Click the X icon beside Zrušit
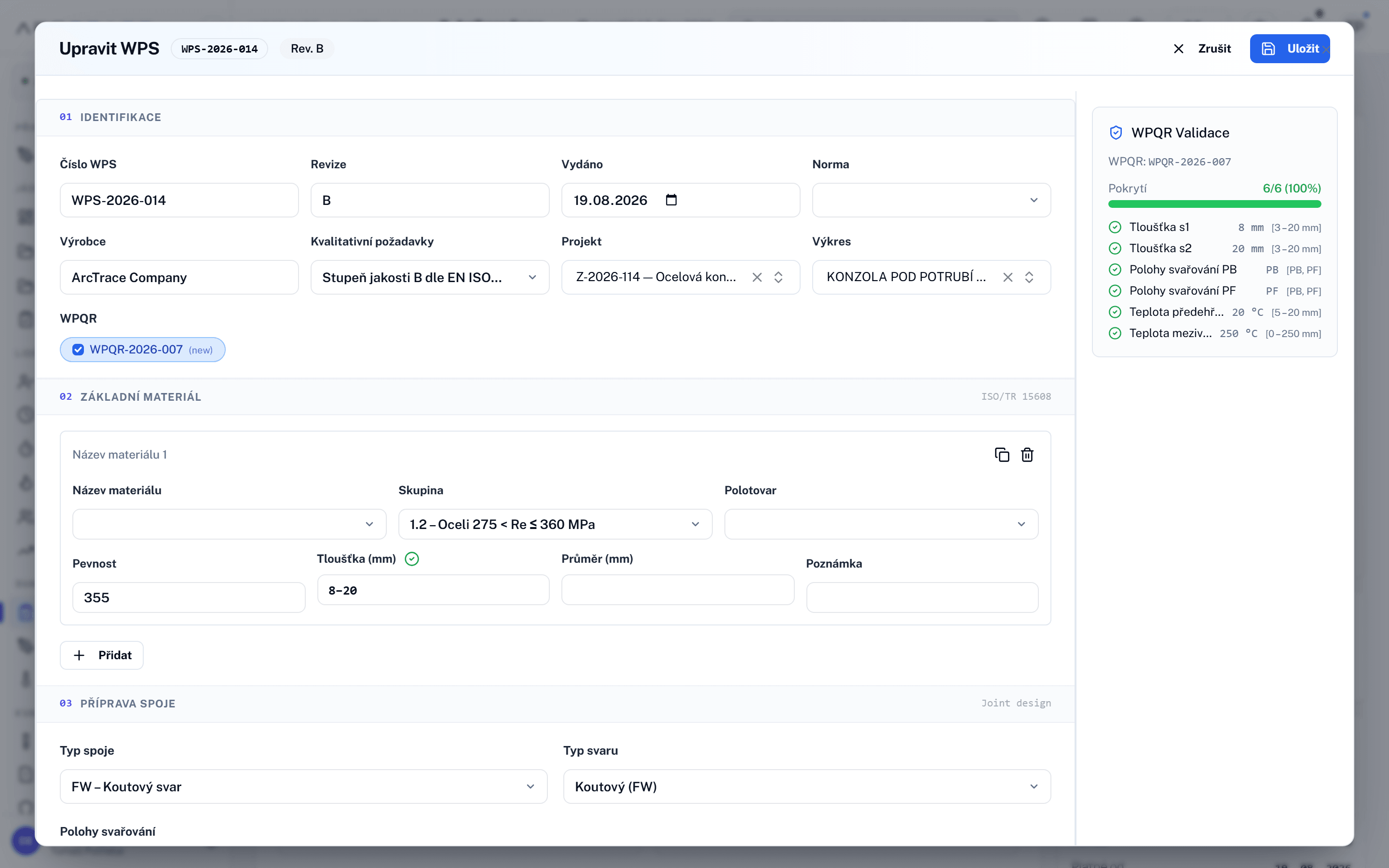1389x868 pixels. [1178, 49]
